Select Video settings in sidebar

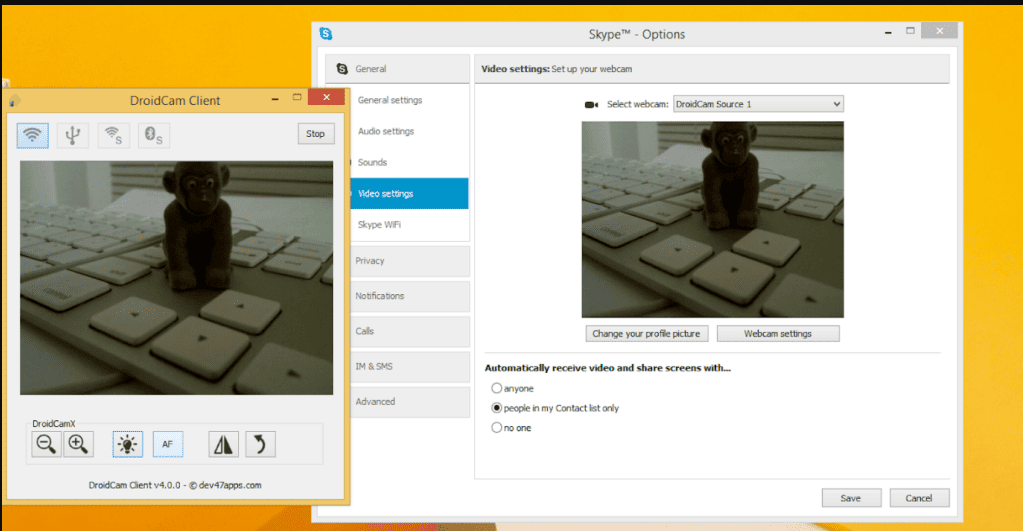410,194
